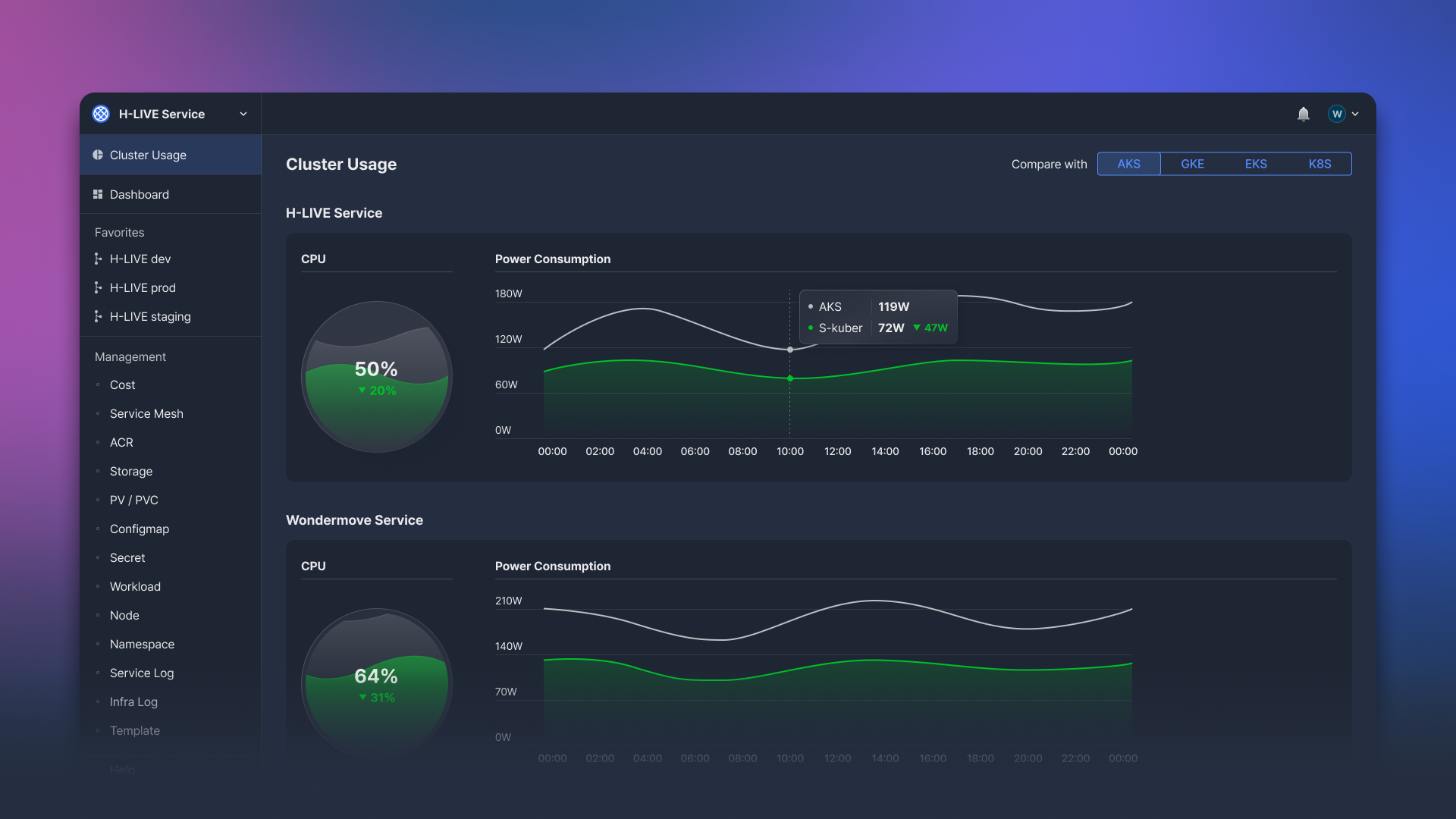Click the 14:00 tick on H-LIVE chart
The image size is (1456, 819).
click(885, 451)
